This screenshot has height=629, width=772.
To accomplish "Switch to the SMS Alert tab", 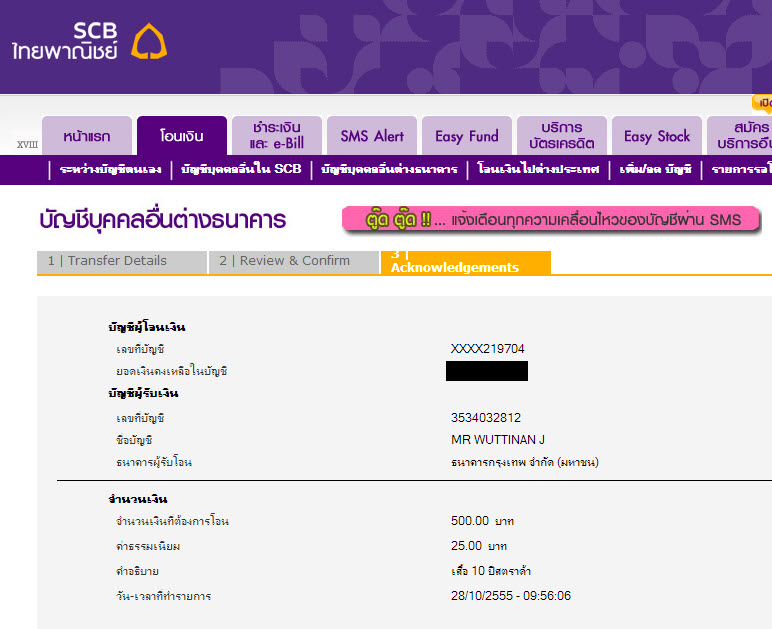I will [372, 137].
